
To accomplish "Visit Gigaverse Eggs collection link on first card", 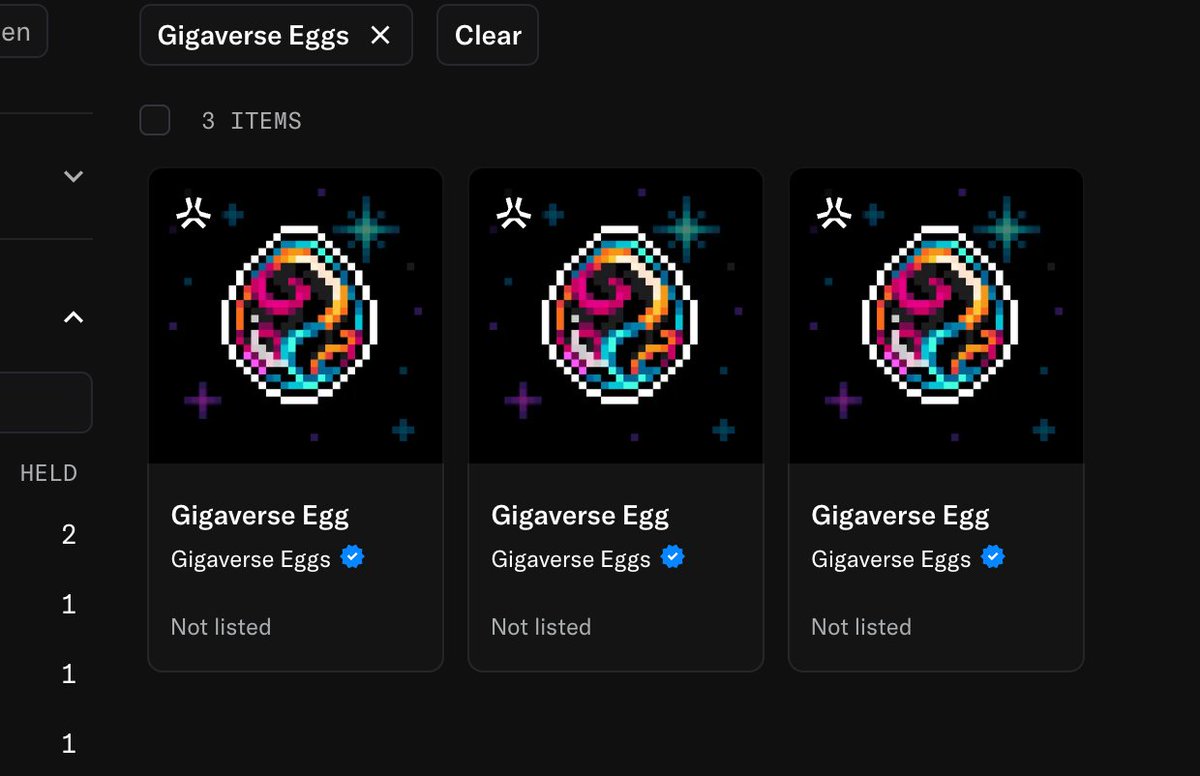I will [x=251, y=559].
